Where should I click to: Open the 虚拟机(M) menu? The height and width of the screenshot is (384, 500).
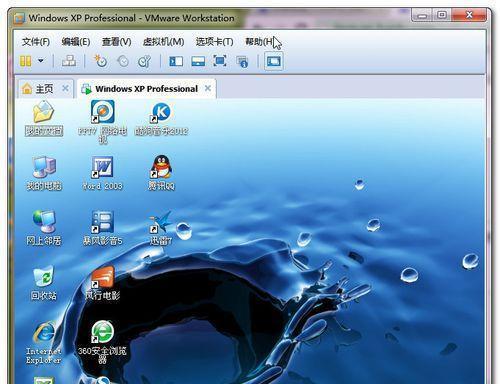(163, 42)
